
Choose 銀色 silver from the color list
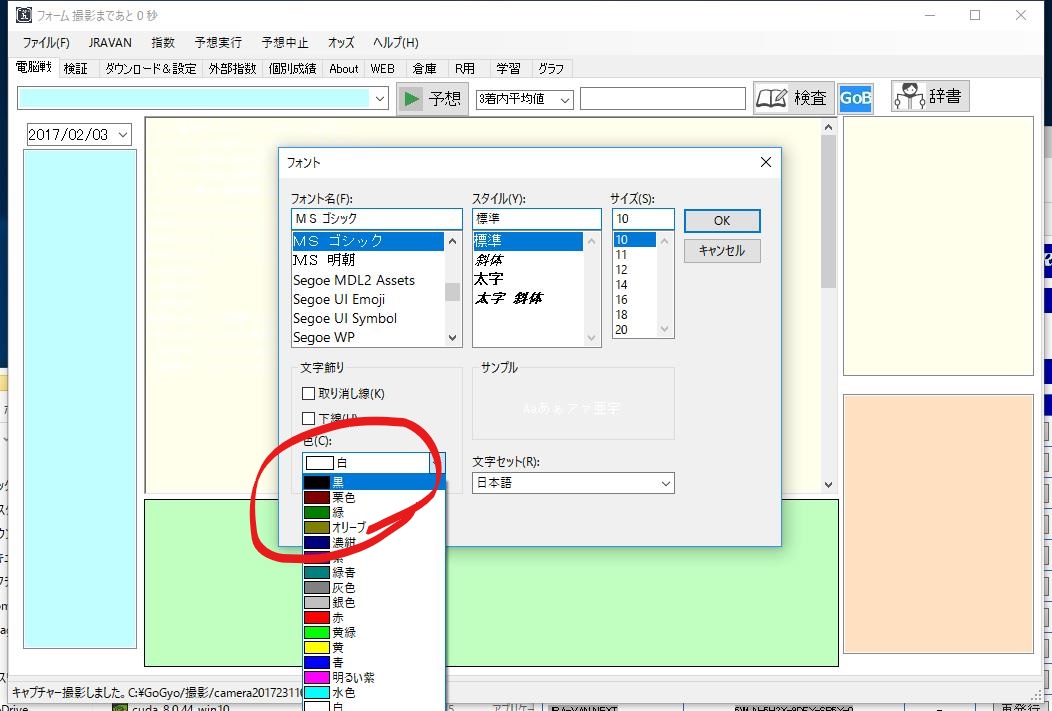pos(373,602)
